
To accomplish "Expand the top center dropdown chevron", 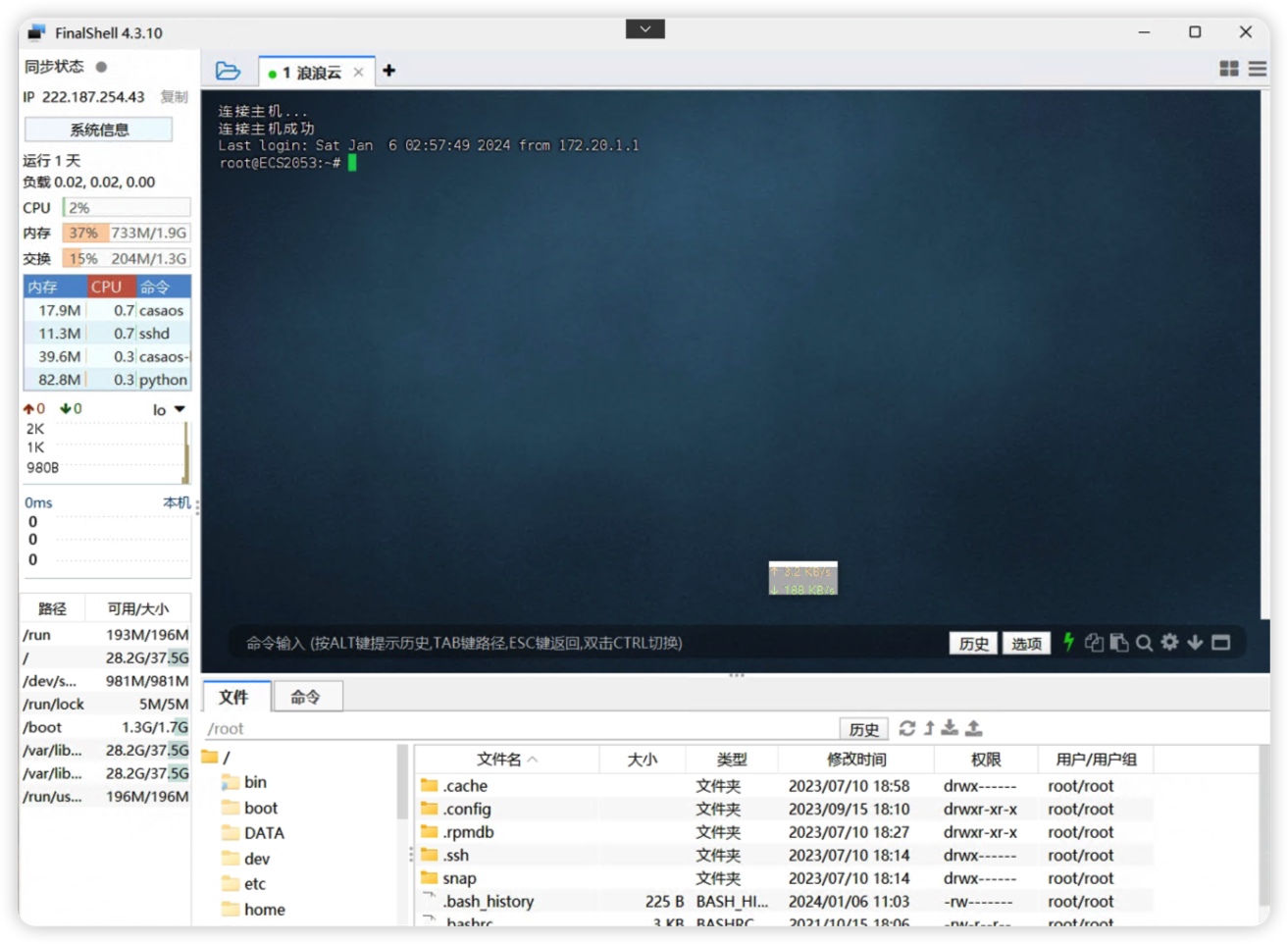I will [644, 29].
